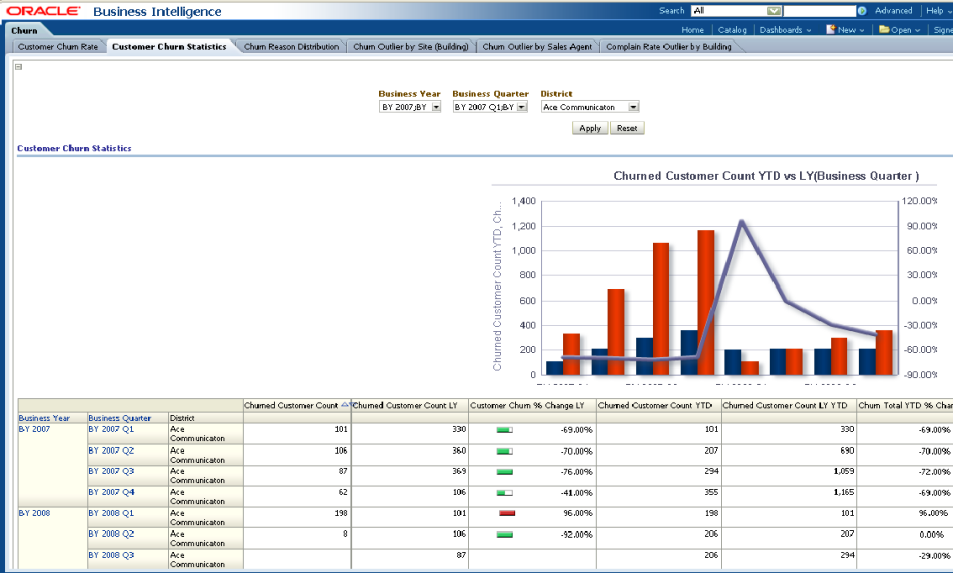
Task: Open Churn Outlier by Sales Agent tab
Action: [537, 47]
